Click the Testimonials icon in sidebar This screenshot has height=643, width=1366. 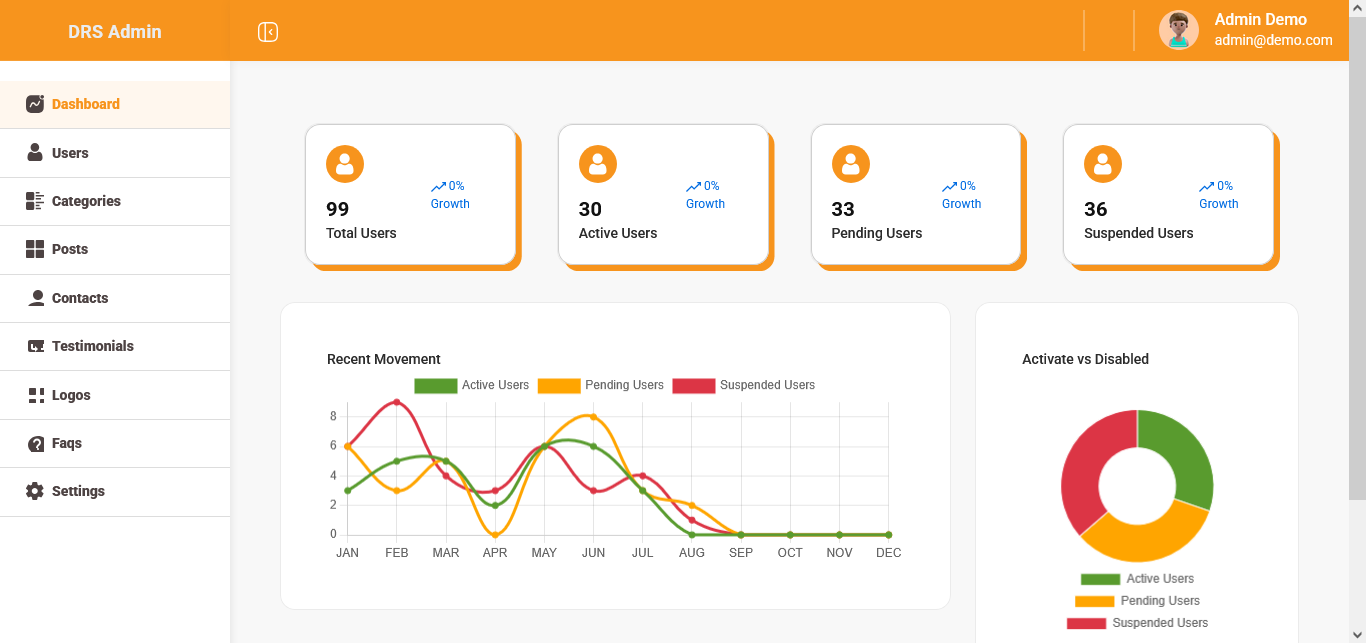pyautogui.click(x=35, y=346)
